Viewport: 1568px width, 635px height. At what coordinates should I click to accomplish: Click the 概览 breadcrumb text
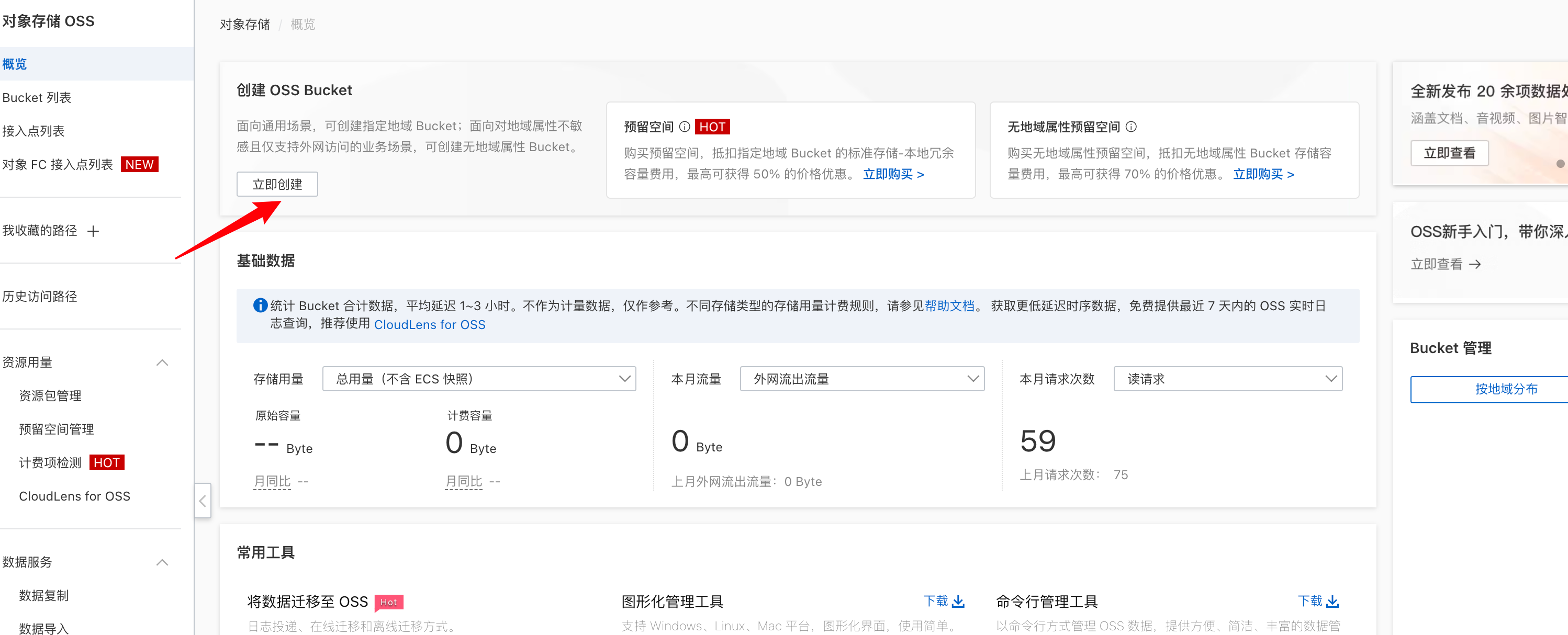pyautogui.click(x=303, y=25)
